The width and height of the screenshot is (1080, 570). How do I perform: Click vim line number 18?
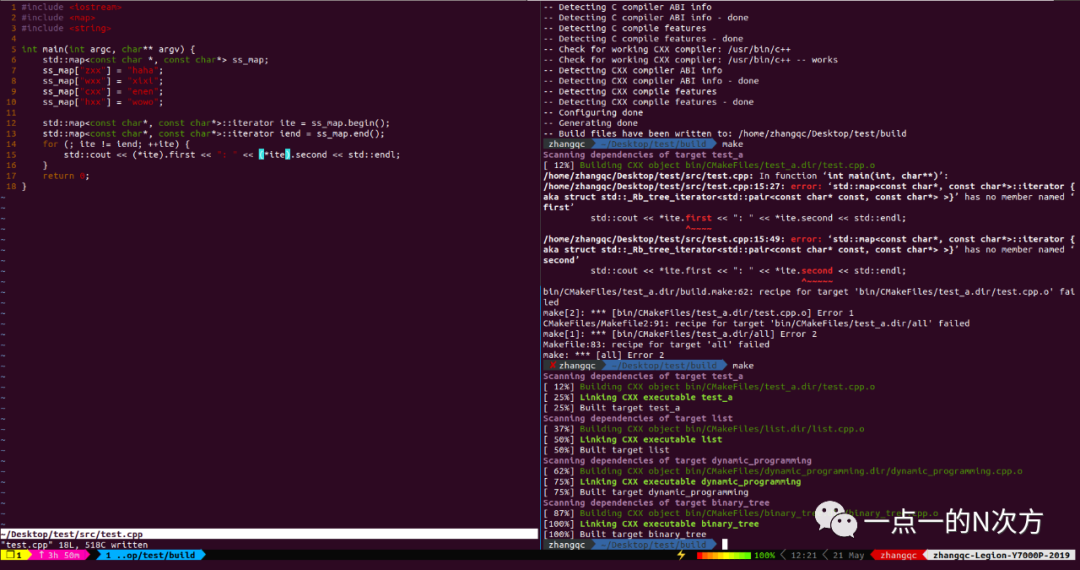pyautogui.click(x=13, y=187)
